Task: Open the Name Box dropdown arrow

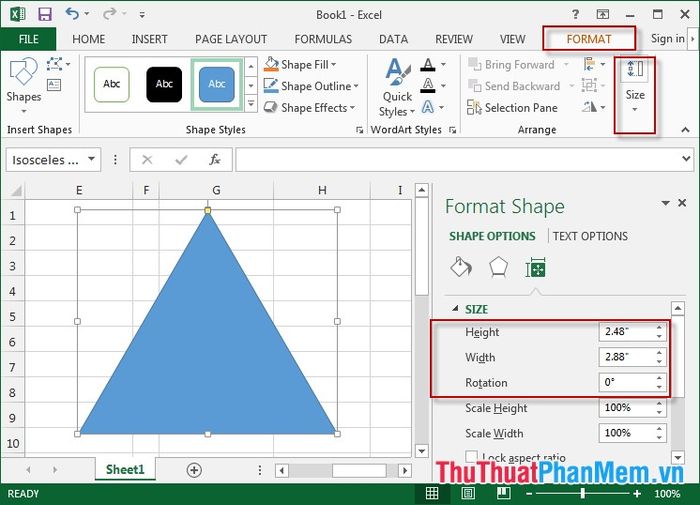Action: coord(92,159)
